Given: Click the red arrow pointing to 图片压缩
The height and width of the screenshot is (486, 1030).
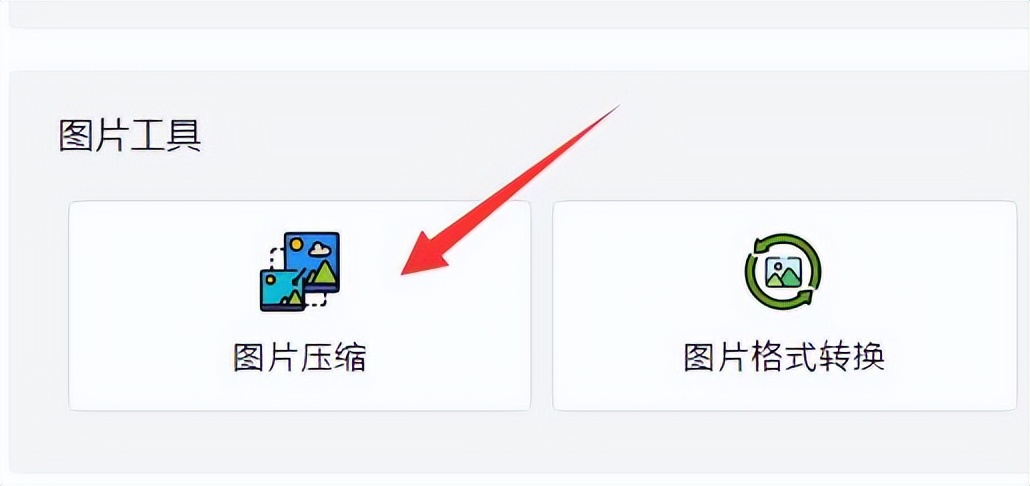Looking at the screenshot, I should coord(510,190).
